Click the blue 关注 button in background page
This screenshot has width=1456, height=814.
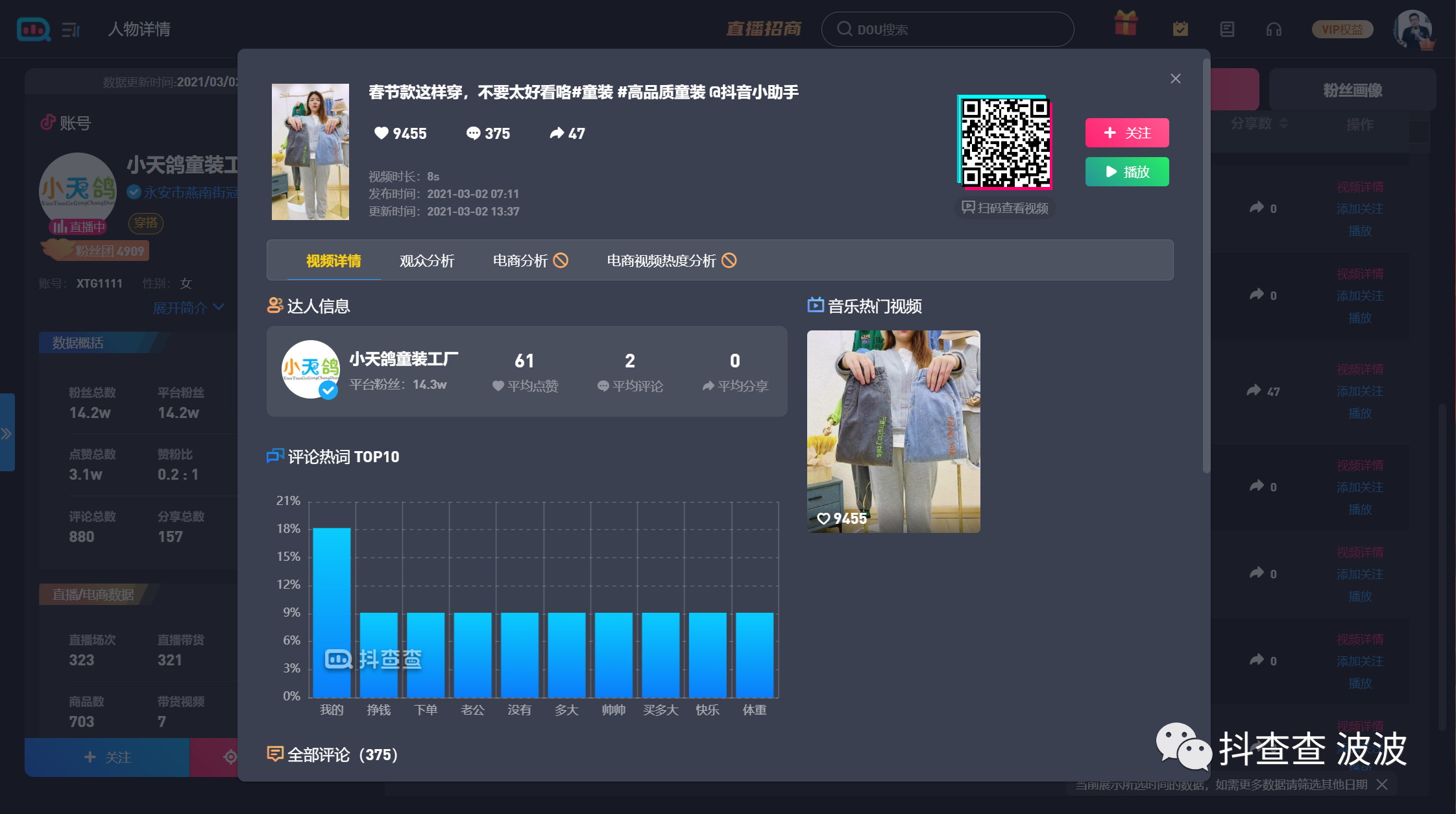pyautogui.click(x=107, y=757)
